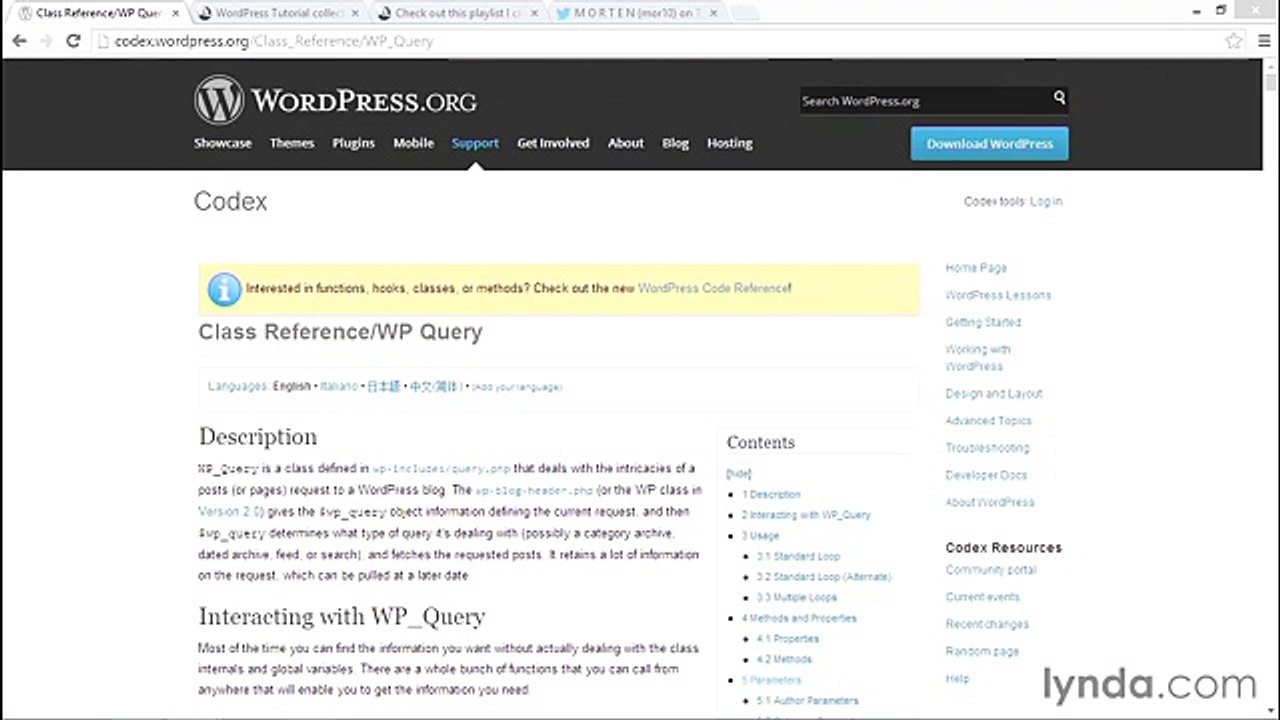Jump to 2 Interacting with WP_Query

[806, 515]
